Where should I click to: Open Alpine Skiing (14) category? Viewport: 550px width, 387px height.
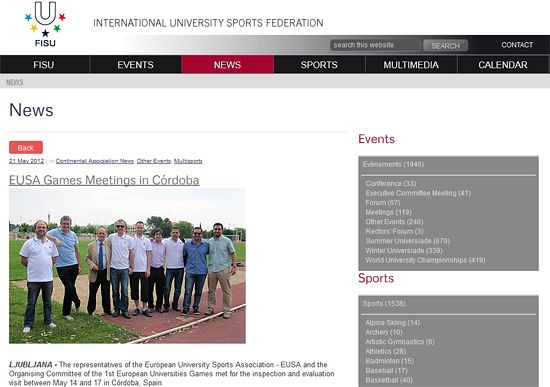393,323
